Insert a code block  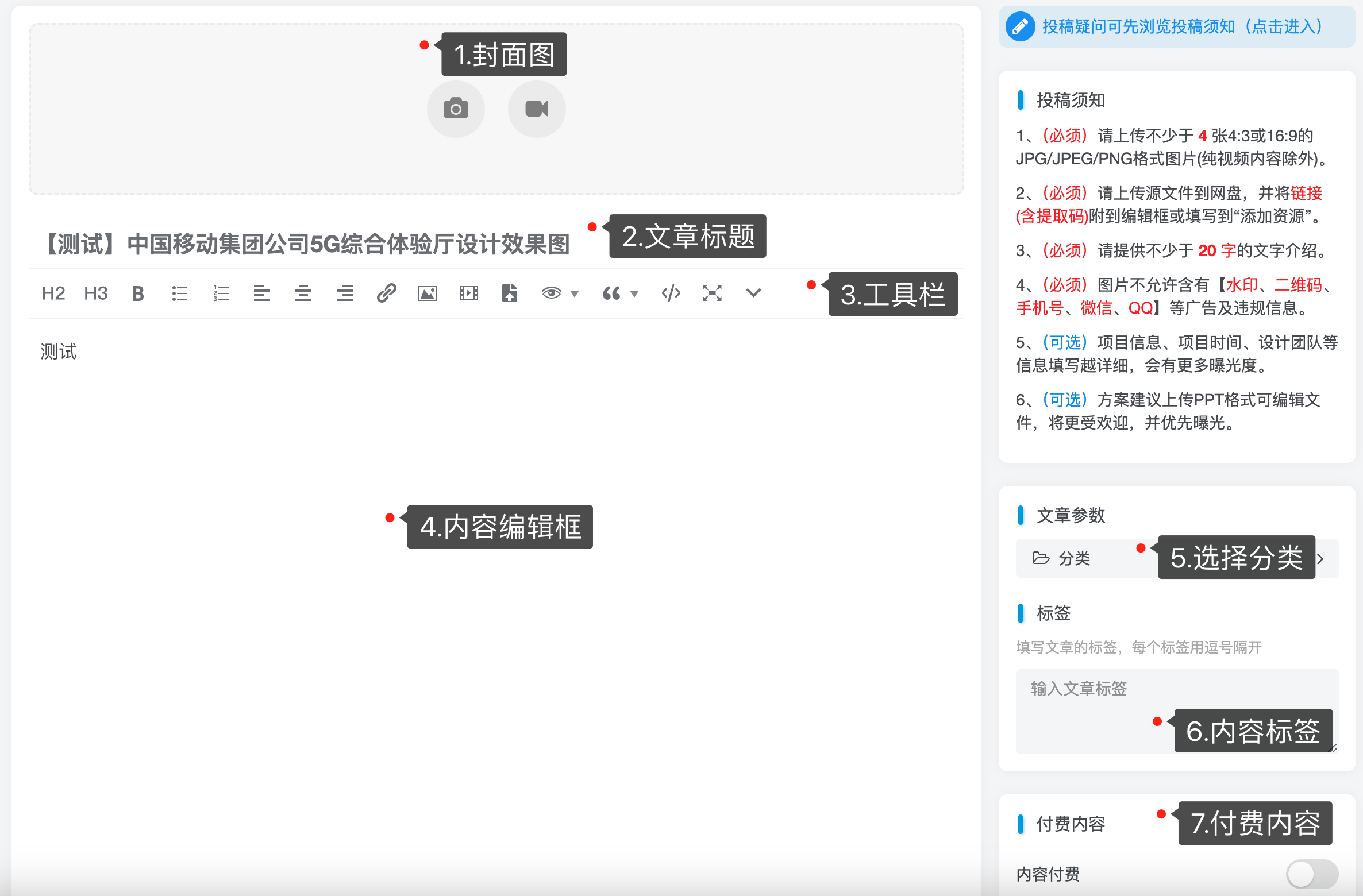671,293
